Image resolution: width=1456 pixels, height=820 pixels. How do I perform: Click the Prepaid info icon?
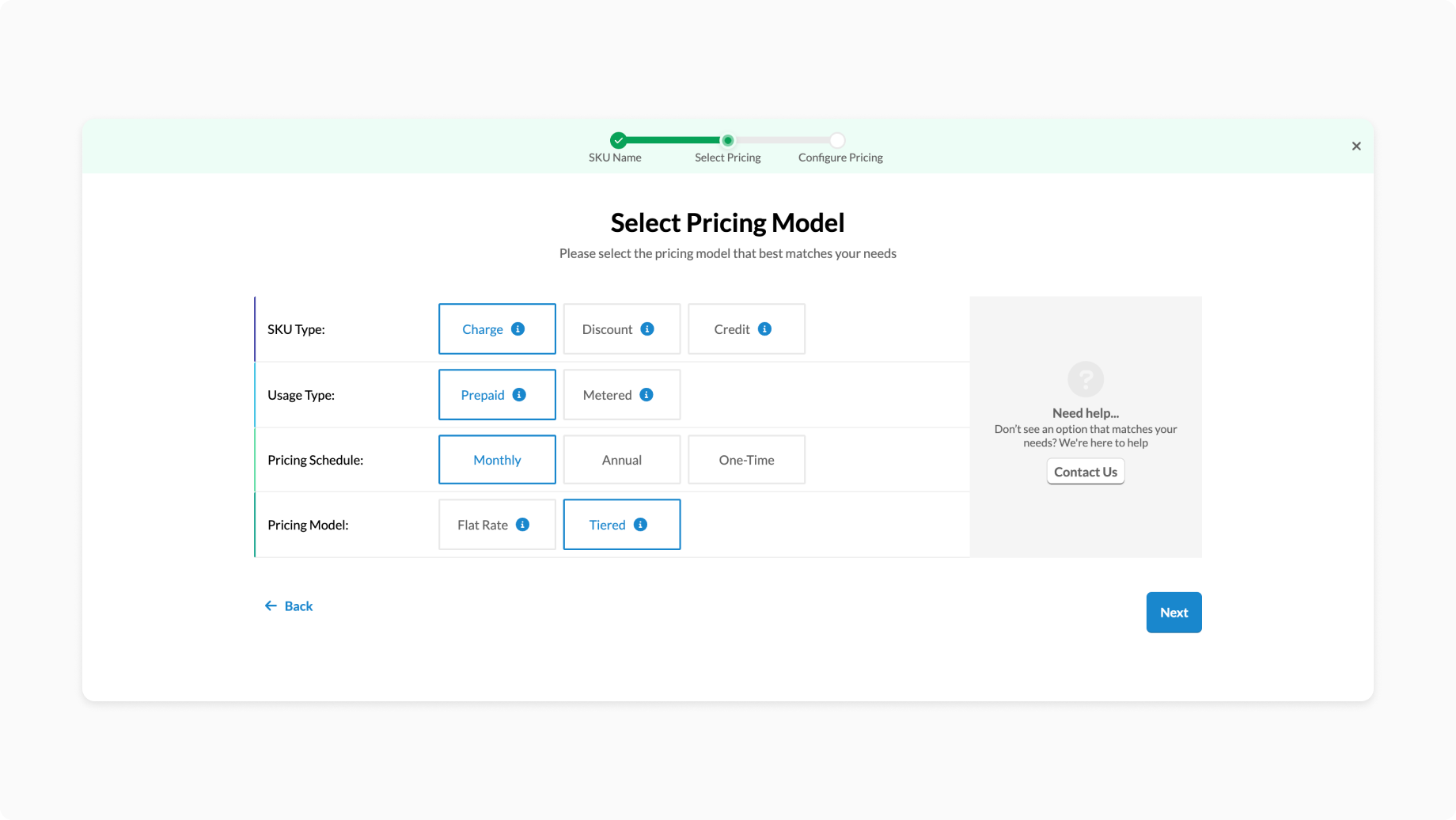click(519, 395)
